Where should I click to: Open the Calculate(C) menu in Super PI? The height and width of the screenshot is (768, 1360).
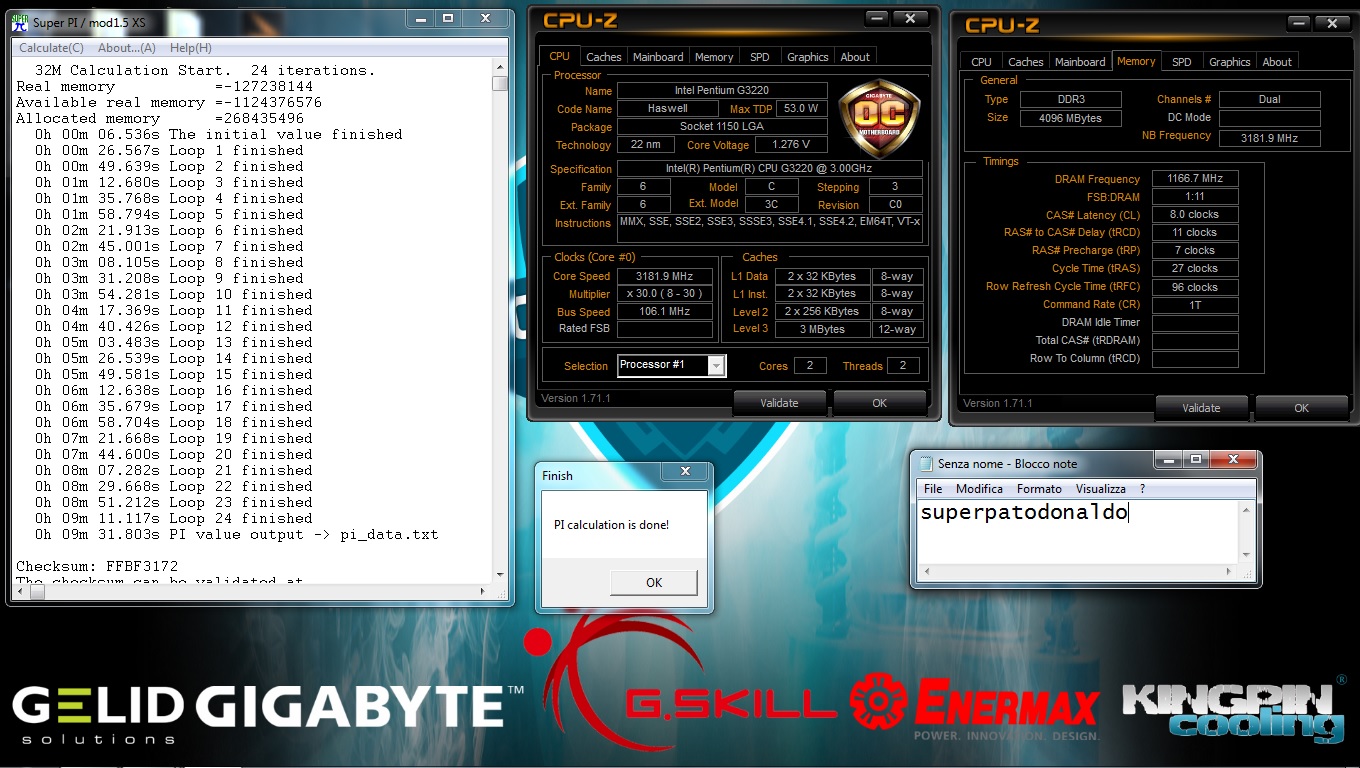[51, 48]
